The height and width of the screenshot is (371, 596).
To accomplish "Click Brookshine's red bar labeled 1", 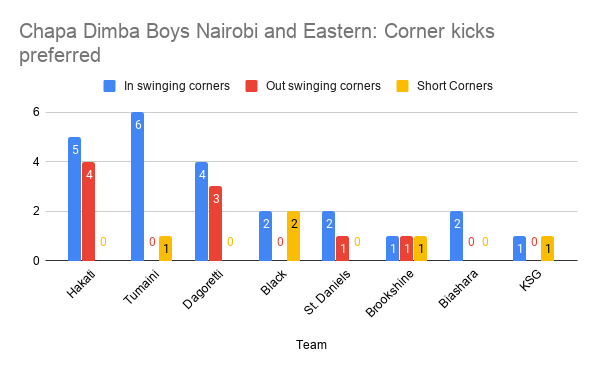I will click(x=406, y=249).
